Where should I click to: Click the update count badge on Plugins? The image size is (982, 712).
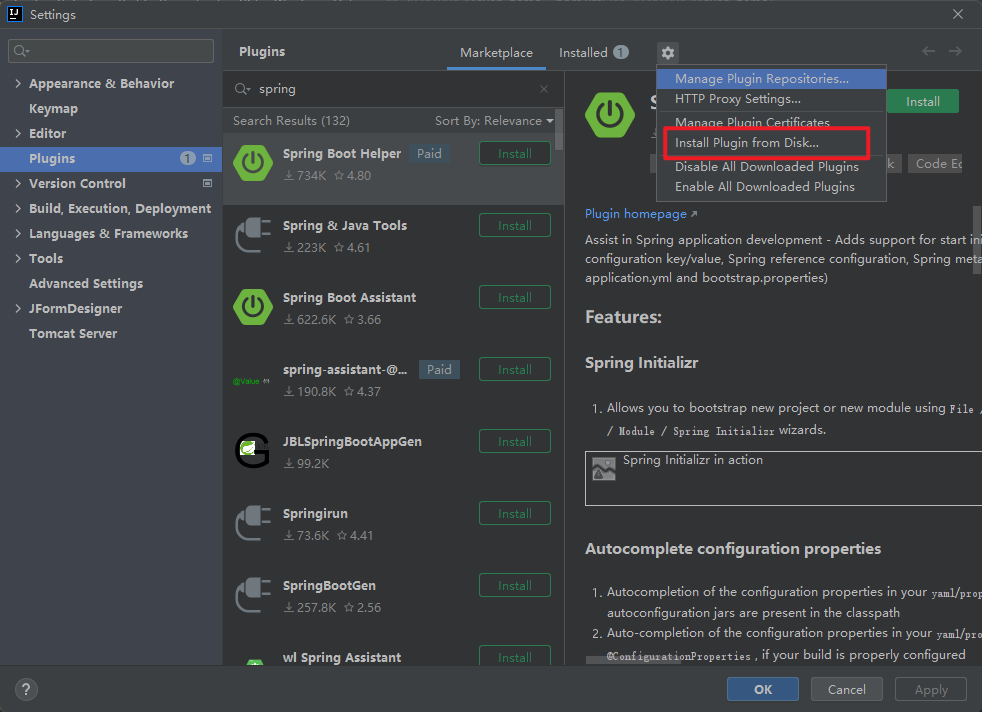tap(187, 158)
